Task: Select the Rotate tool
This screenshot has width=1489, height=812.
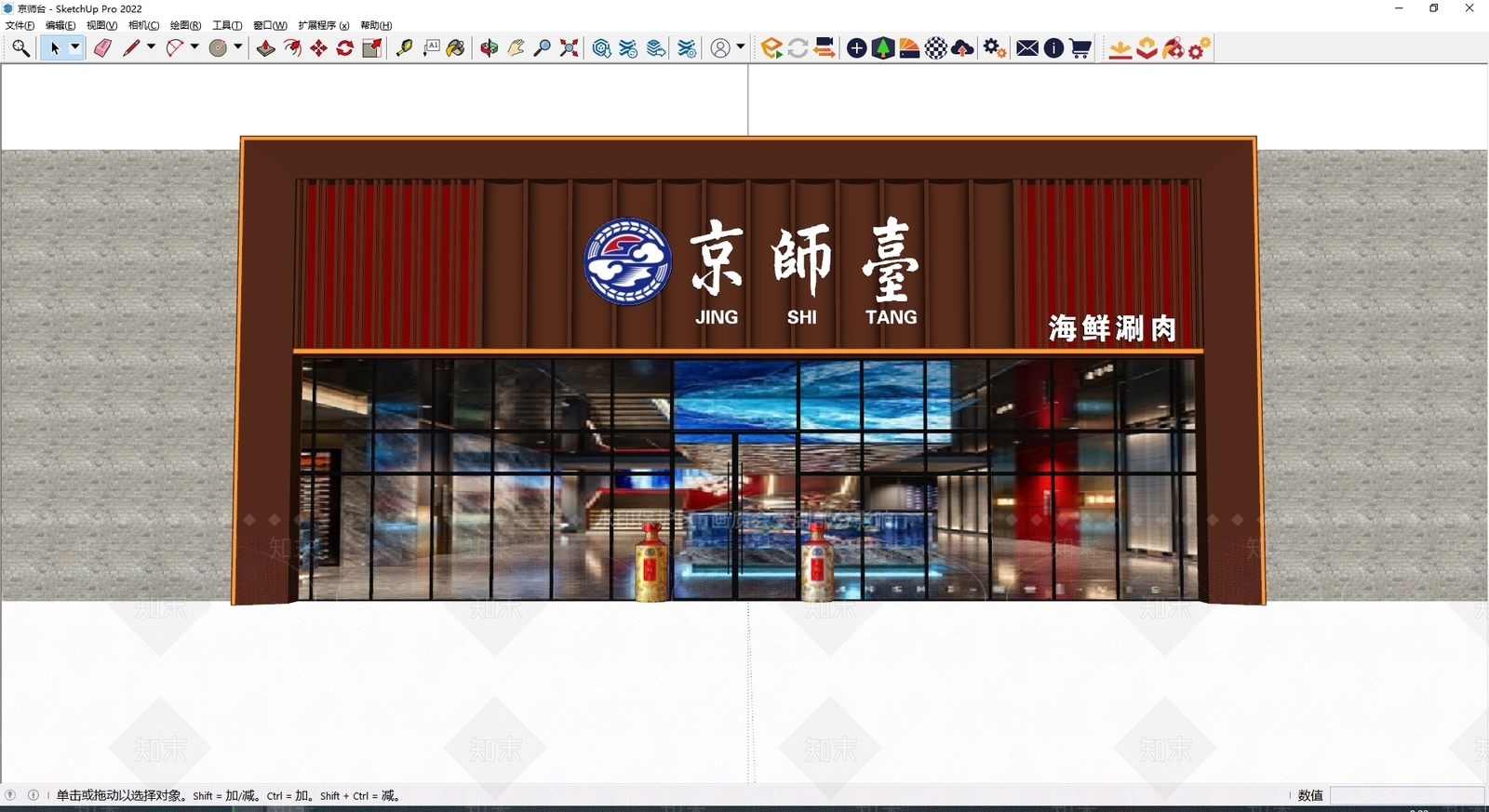Action: [x=345, y=48]
